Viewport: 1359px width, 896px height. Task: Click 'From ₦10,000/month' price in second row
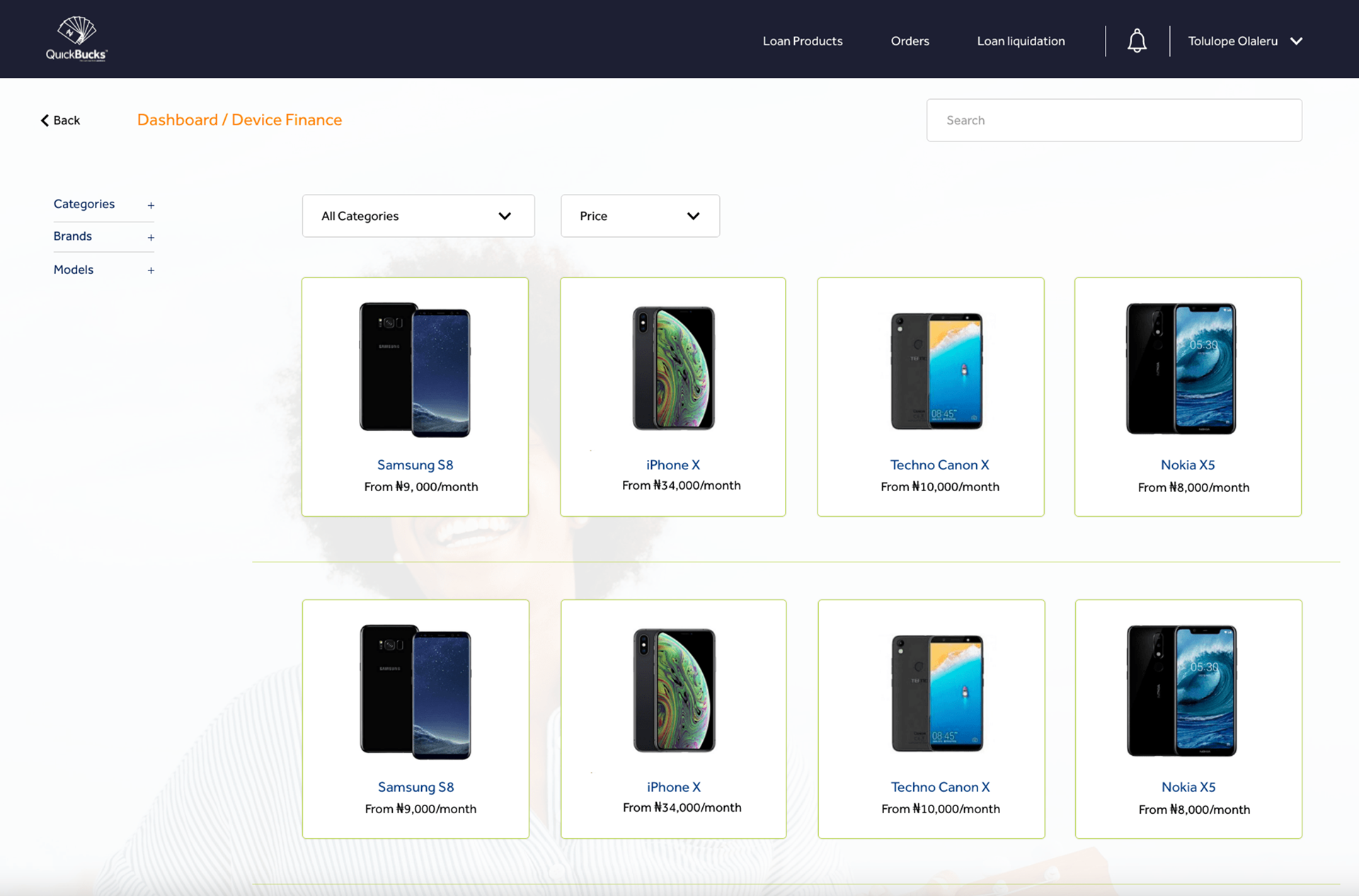941,809
